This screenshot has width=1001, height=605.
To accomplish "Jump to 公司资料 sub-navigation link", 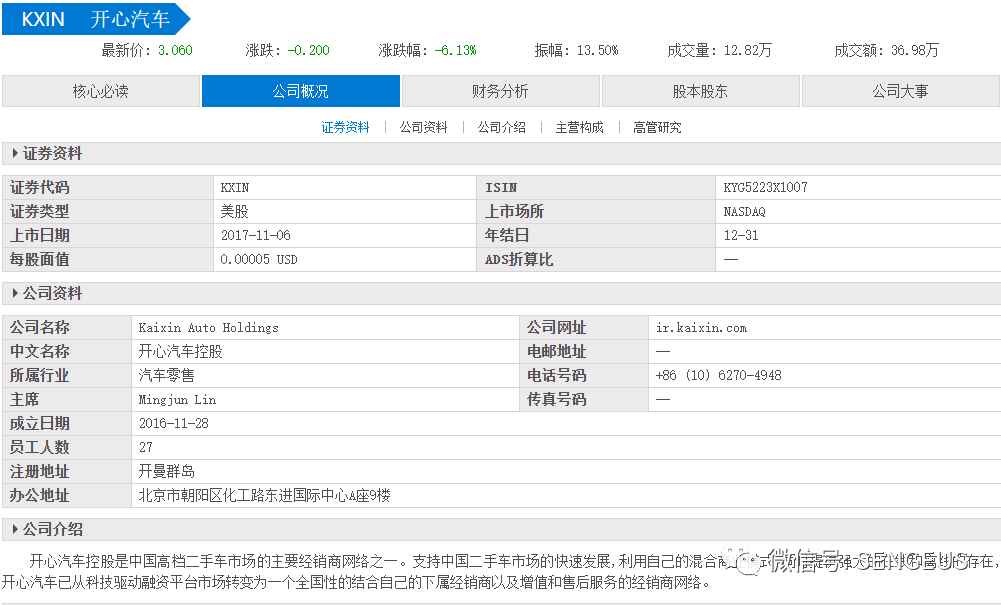I will point(423,127).
